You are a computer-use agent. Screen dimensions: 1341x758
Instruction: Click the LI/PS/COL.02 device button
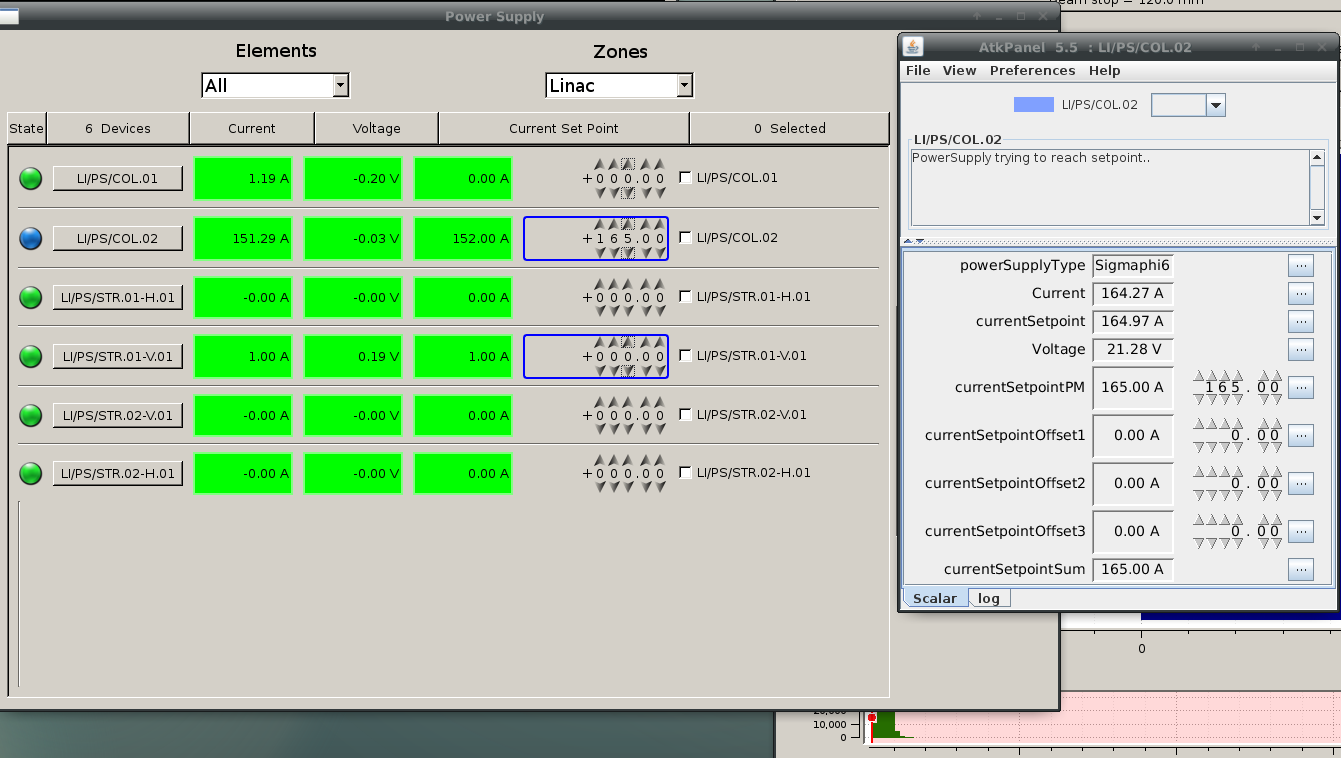tap(118, 238)
